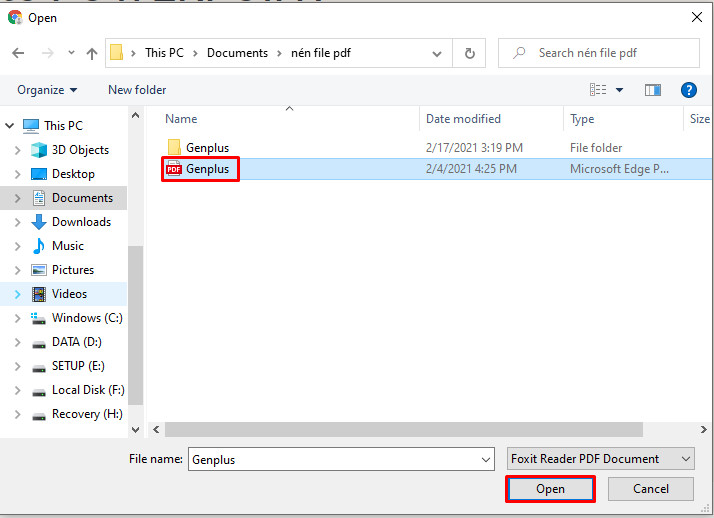Open Local Disk (F:) drive

point(88,390)
